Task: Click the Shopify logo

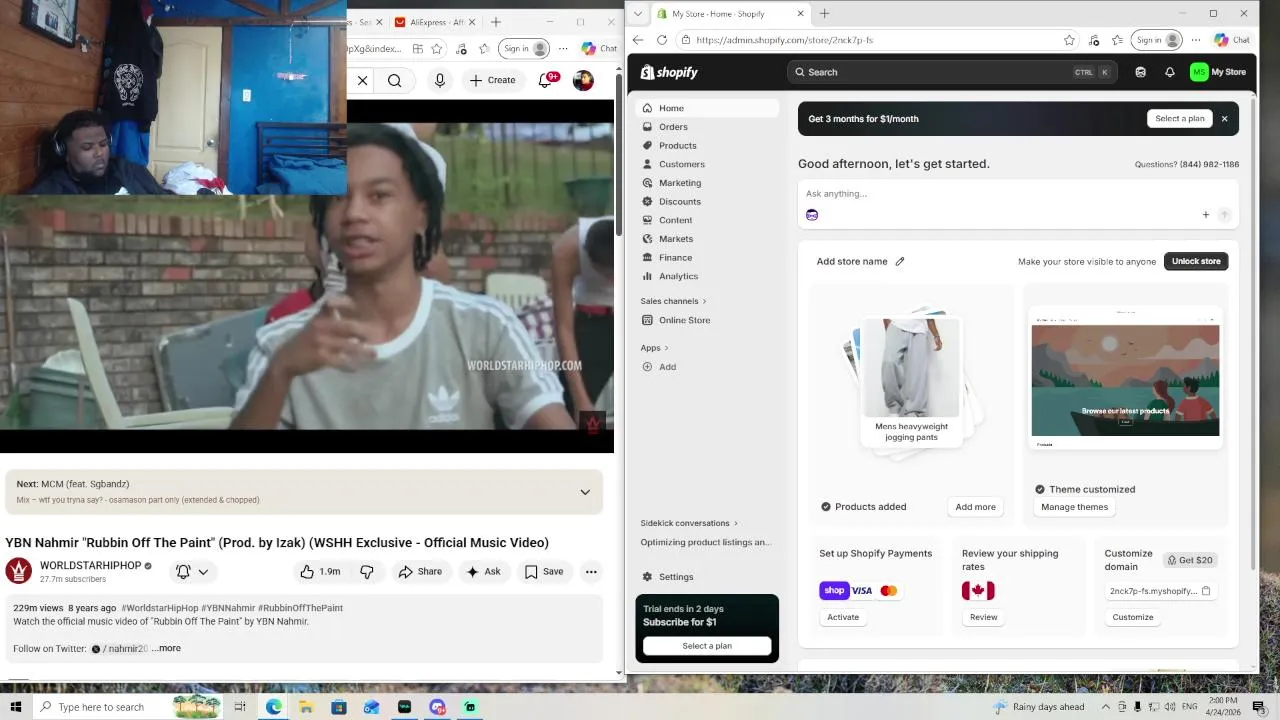Action: [669, 72]
